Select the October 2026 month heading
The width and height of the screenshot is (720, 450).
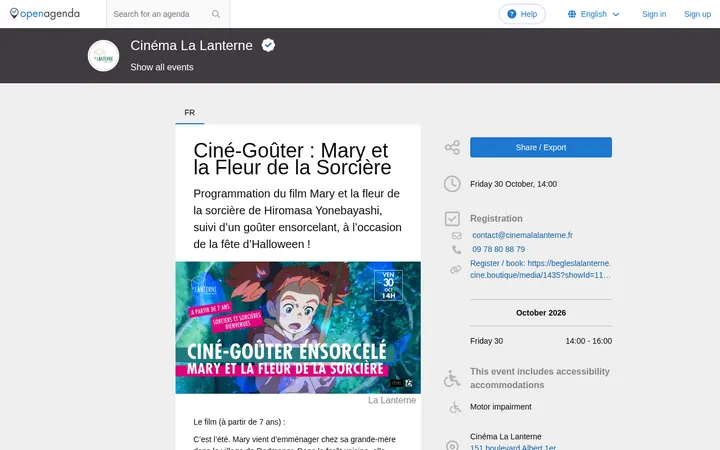pos(541,313)
